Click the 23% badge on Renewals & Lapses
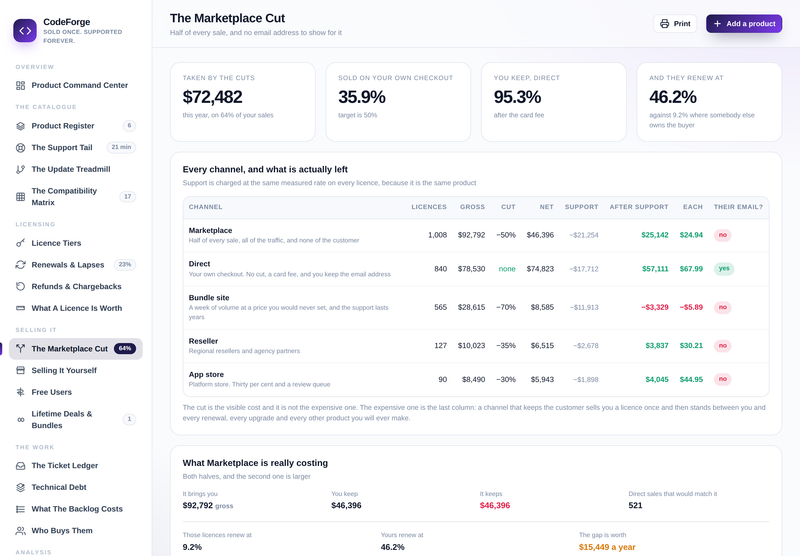 pos(125,265)
